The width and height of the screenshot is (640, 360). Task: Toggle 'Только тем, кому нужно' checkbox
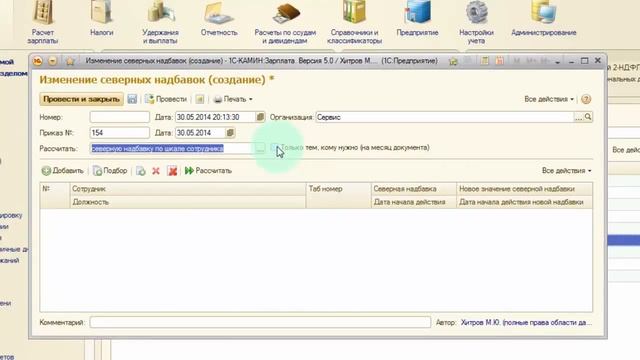coord(275,148)
